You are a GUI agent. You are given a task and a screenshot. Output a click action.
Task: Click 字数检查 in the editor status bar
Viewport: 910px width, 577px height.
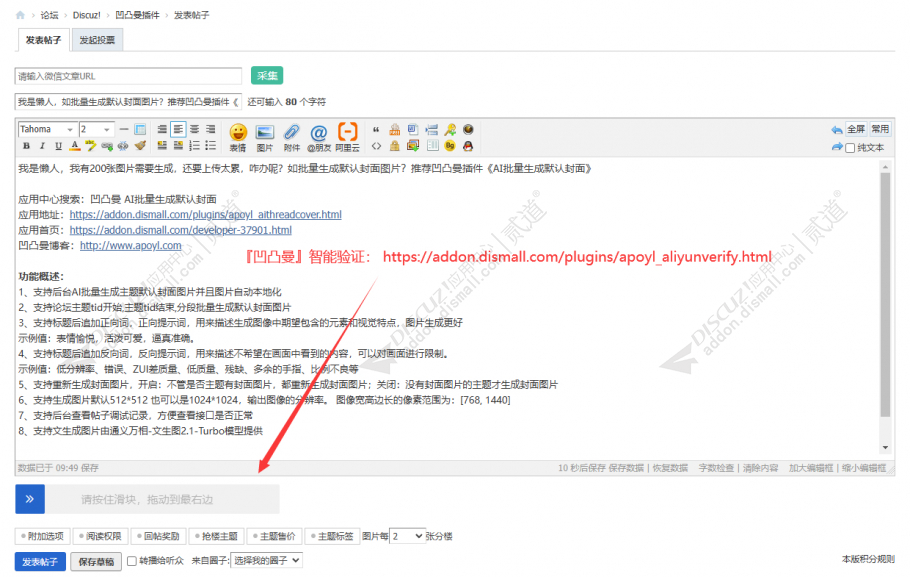click(716, 468)
